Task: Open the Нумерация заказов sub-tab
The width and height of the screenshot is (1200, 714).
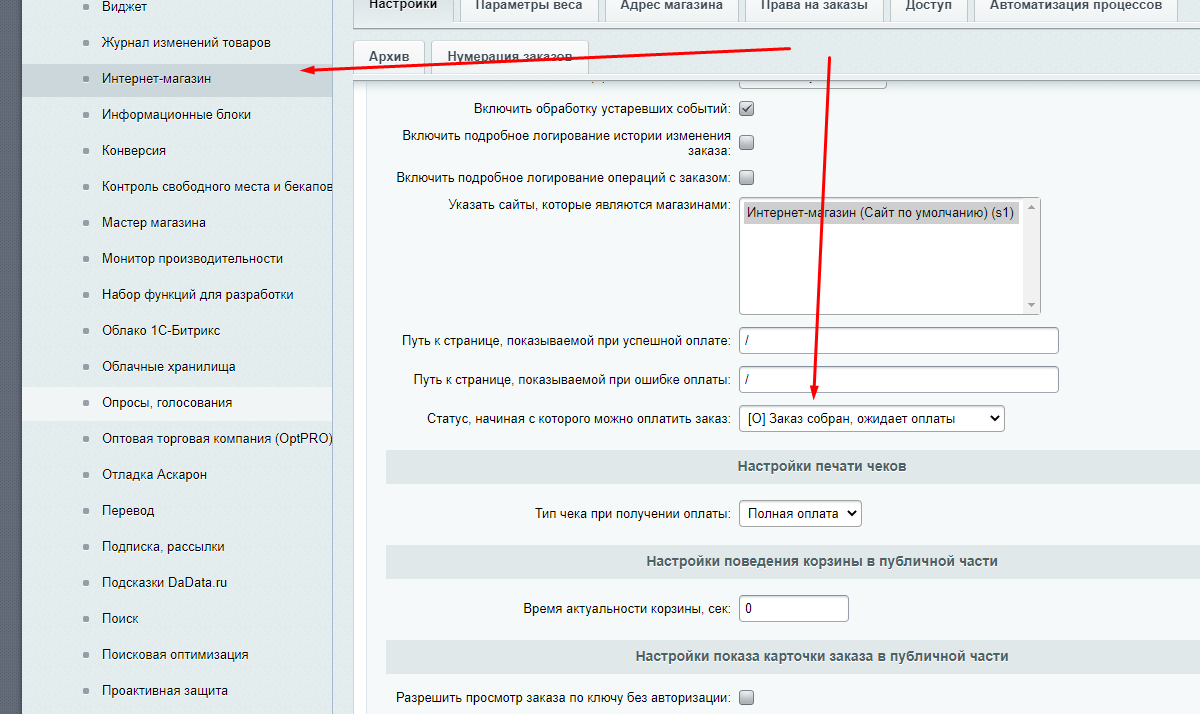Action: click(510, 57)
